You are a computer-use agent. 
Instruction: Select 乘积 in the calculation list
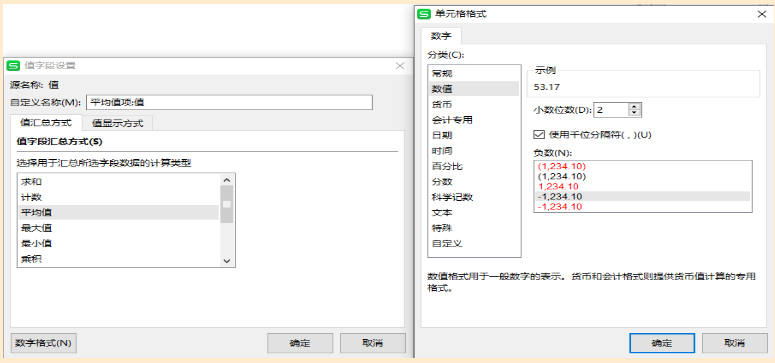pyautogui.click(x=118, y=259)
